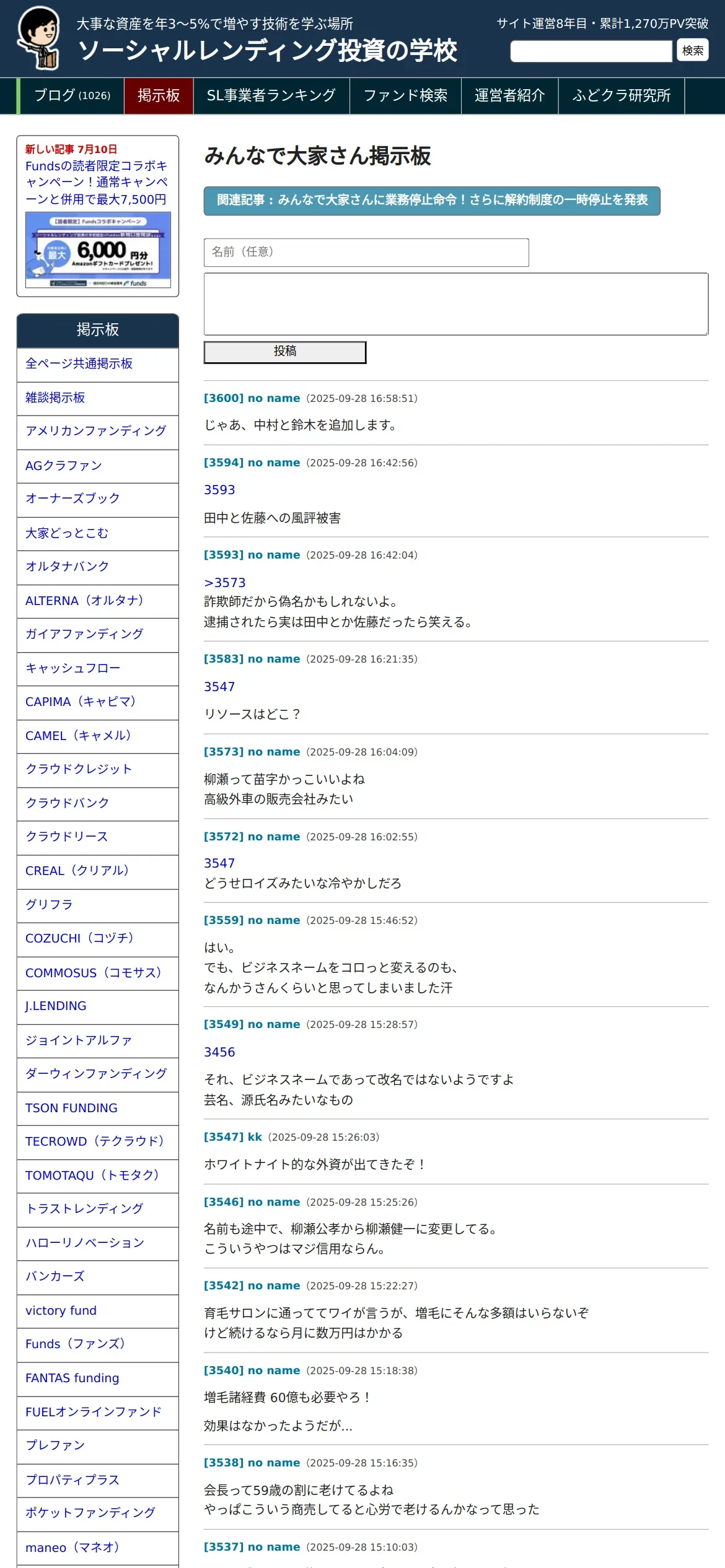Screen dimensions: 725x1568
Task: Click the 6,000円 Funds campaign banner thumbnail
Action: click(98, 250)
